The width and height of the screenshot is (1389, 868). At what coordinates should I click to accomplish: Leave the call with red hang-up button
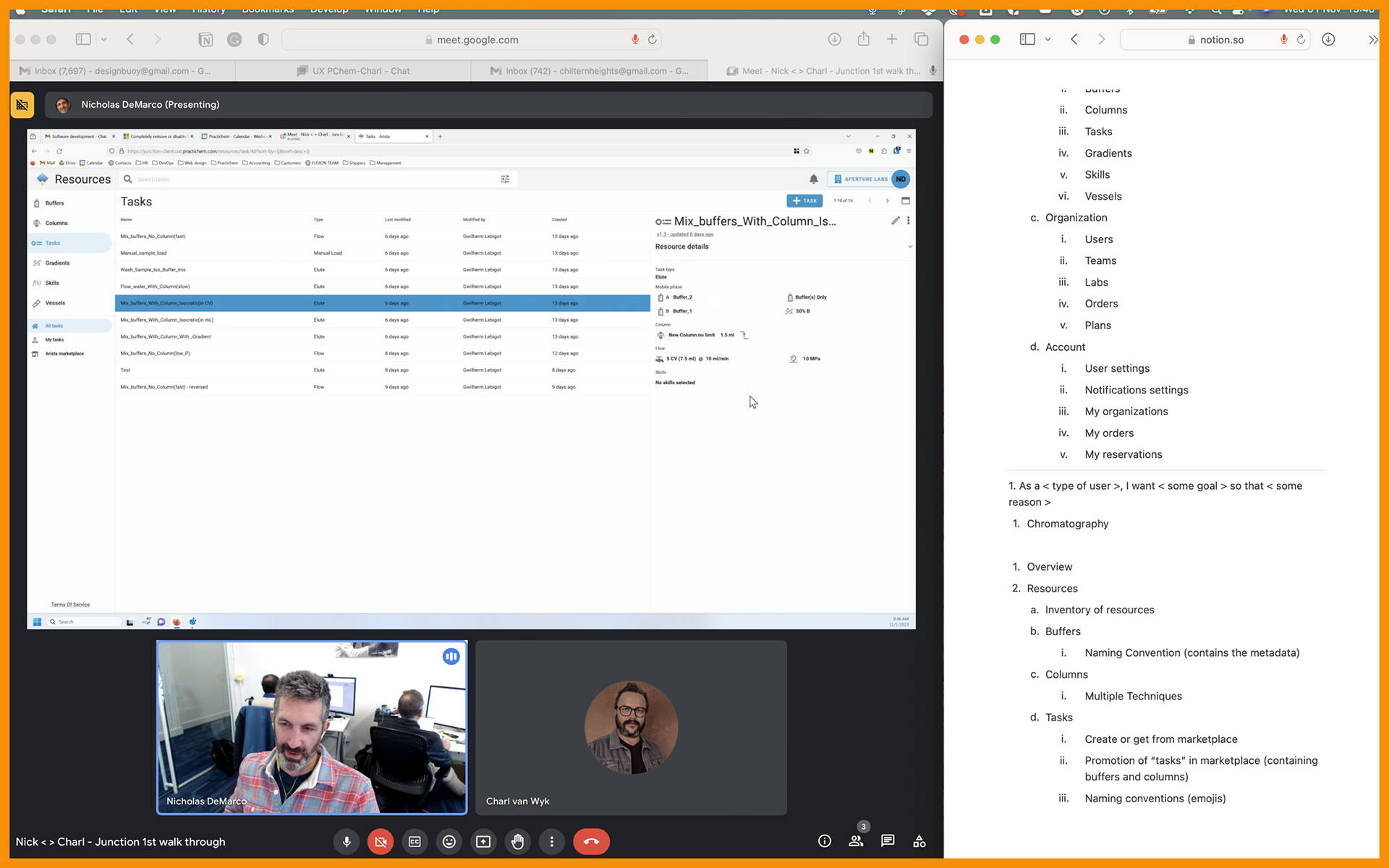[591, 841]
